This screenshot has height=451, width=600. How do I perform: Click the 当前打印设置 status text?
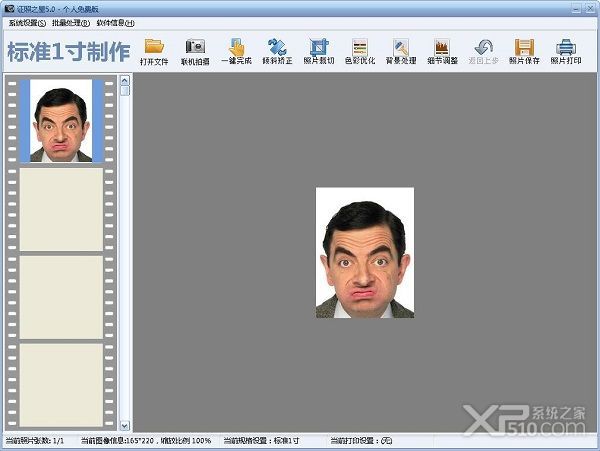coord(361,441)
